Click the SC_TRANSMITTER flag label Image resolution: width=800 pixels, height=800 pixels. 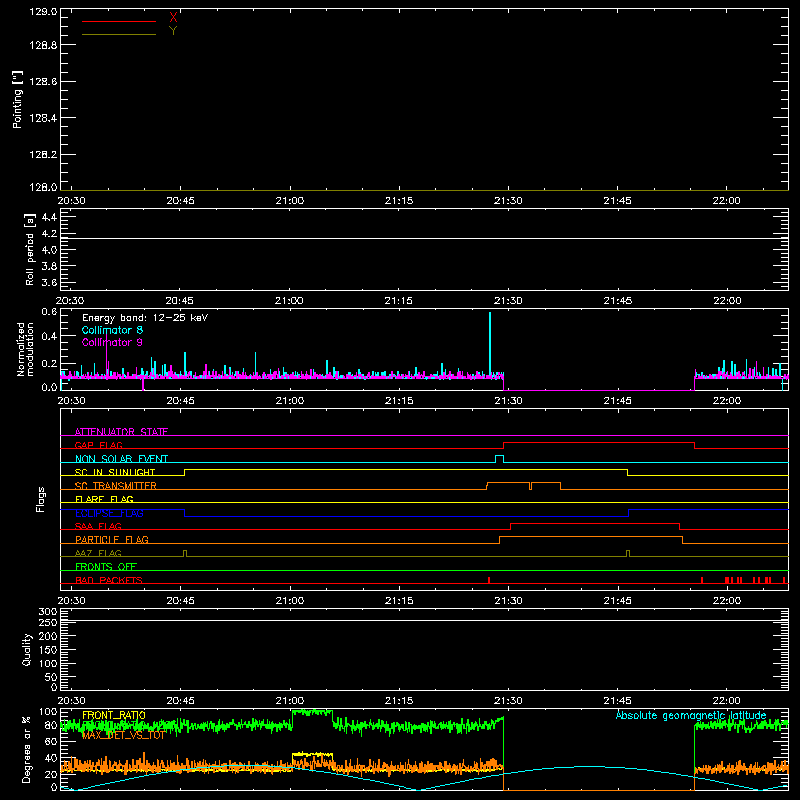click(x=116, y=486)
